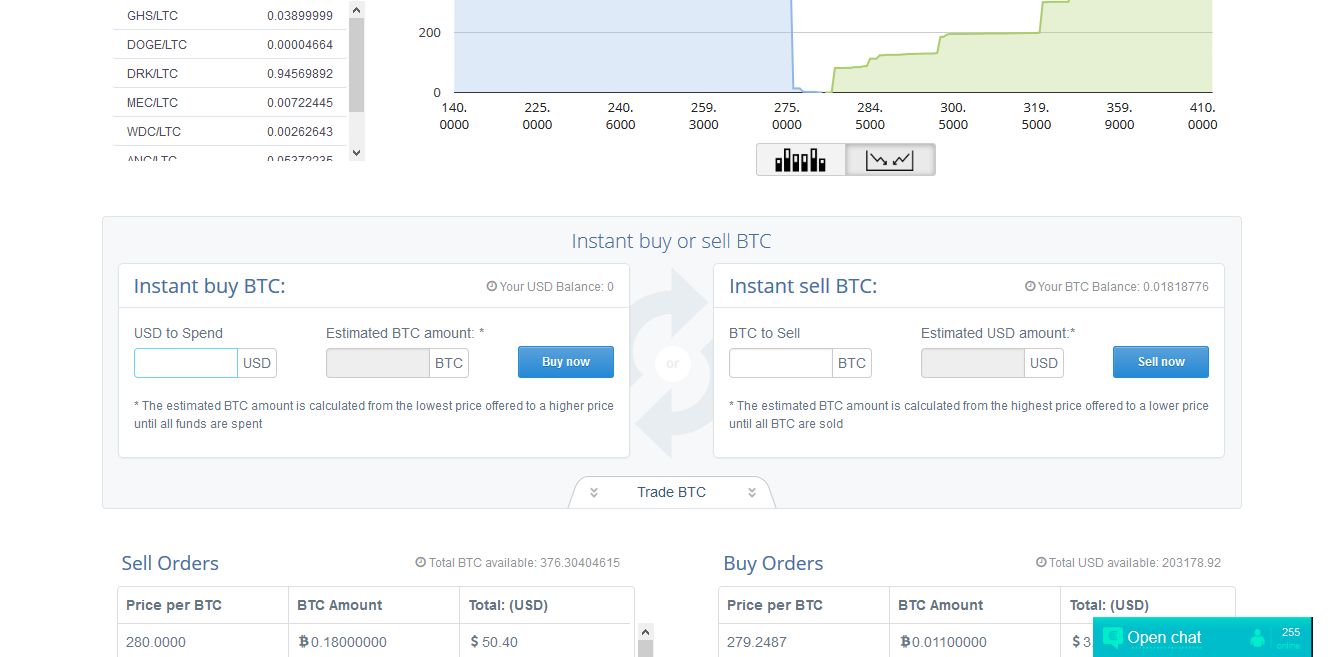Viewport: 1343px width, 657px height.
Task: Focus the BTC to Sell input field
Action: coord(781,363)
